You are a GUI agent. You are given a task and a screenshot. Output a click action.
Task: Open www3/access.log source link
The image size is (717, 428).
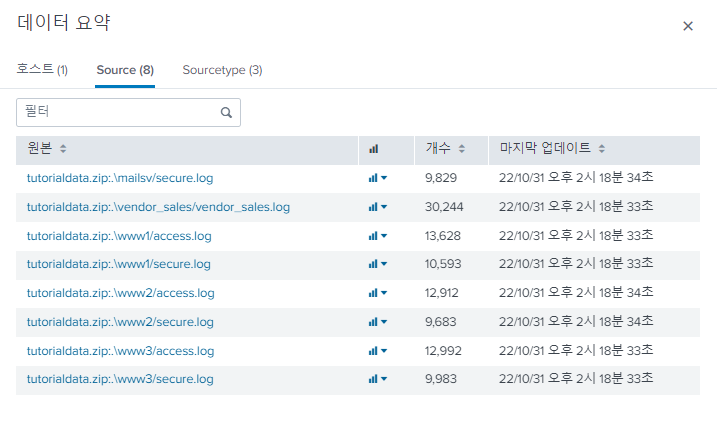click(x=120, y=351)
